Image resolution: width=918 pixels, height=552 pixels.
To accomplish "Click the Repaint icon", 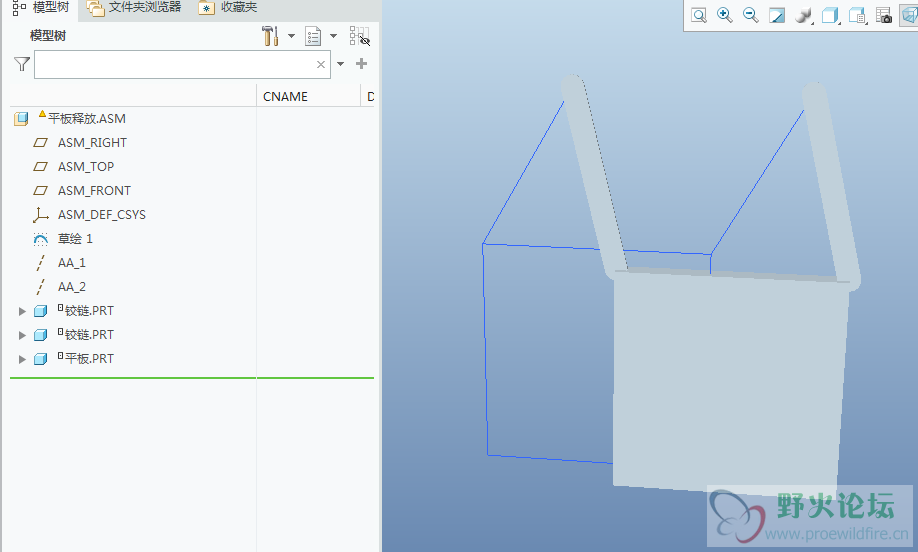I will click(x=777, y=15).
